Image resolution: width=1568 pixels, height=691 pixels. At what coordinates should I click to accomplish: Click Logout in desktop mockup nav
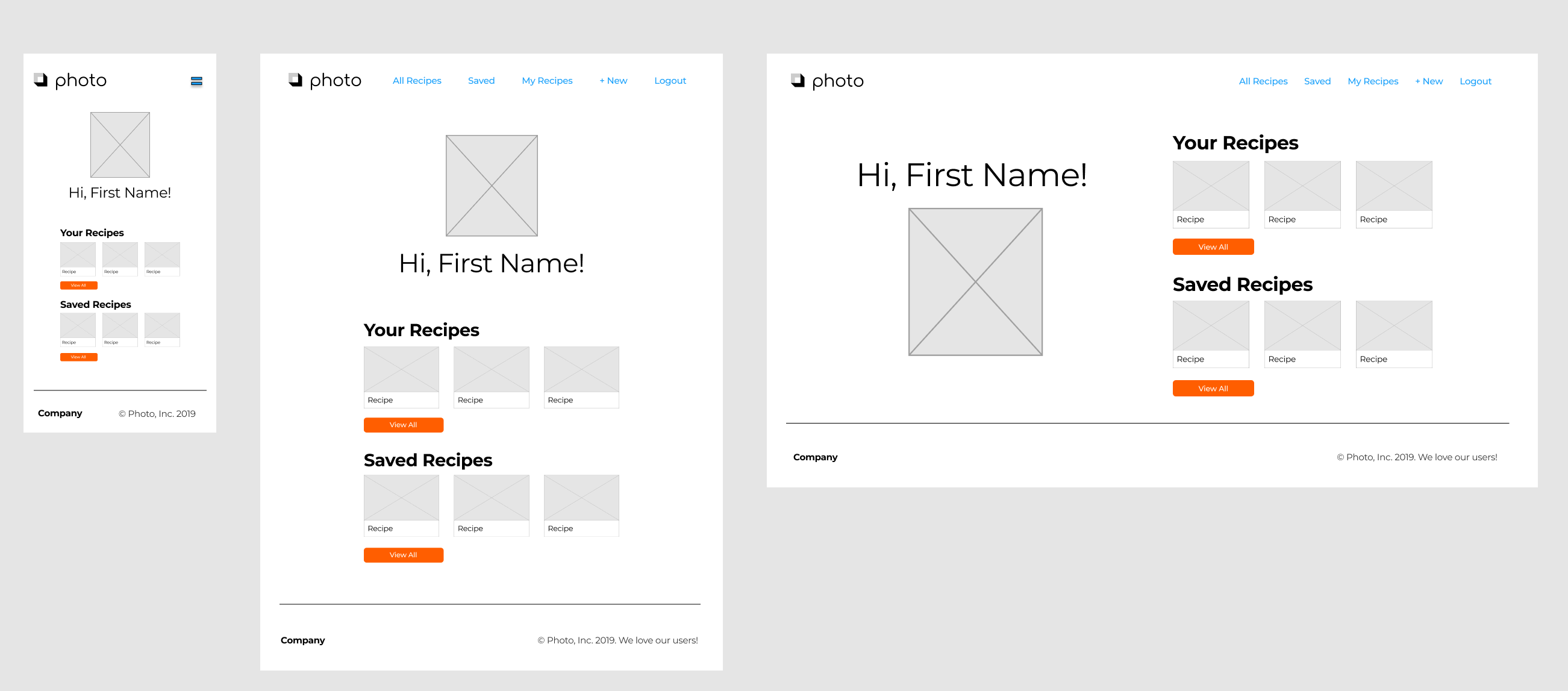coord(1475,81)
